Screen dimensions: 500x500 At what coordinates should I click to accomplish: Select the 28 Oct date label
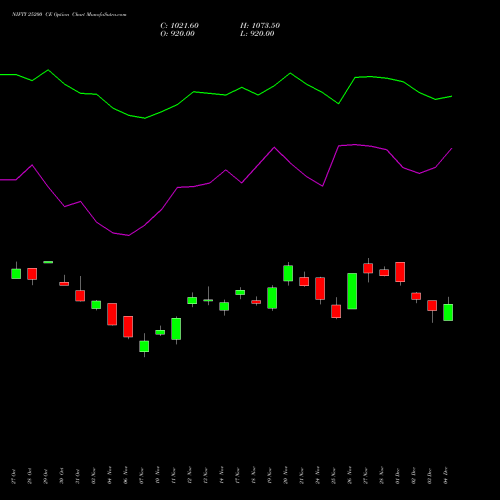(x=30, y=476)
